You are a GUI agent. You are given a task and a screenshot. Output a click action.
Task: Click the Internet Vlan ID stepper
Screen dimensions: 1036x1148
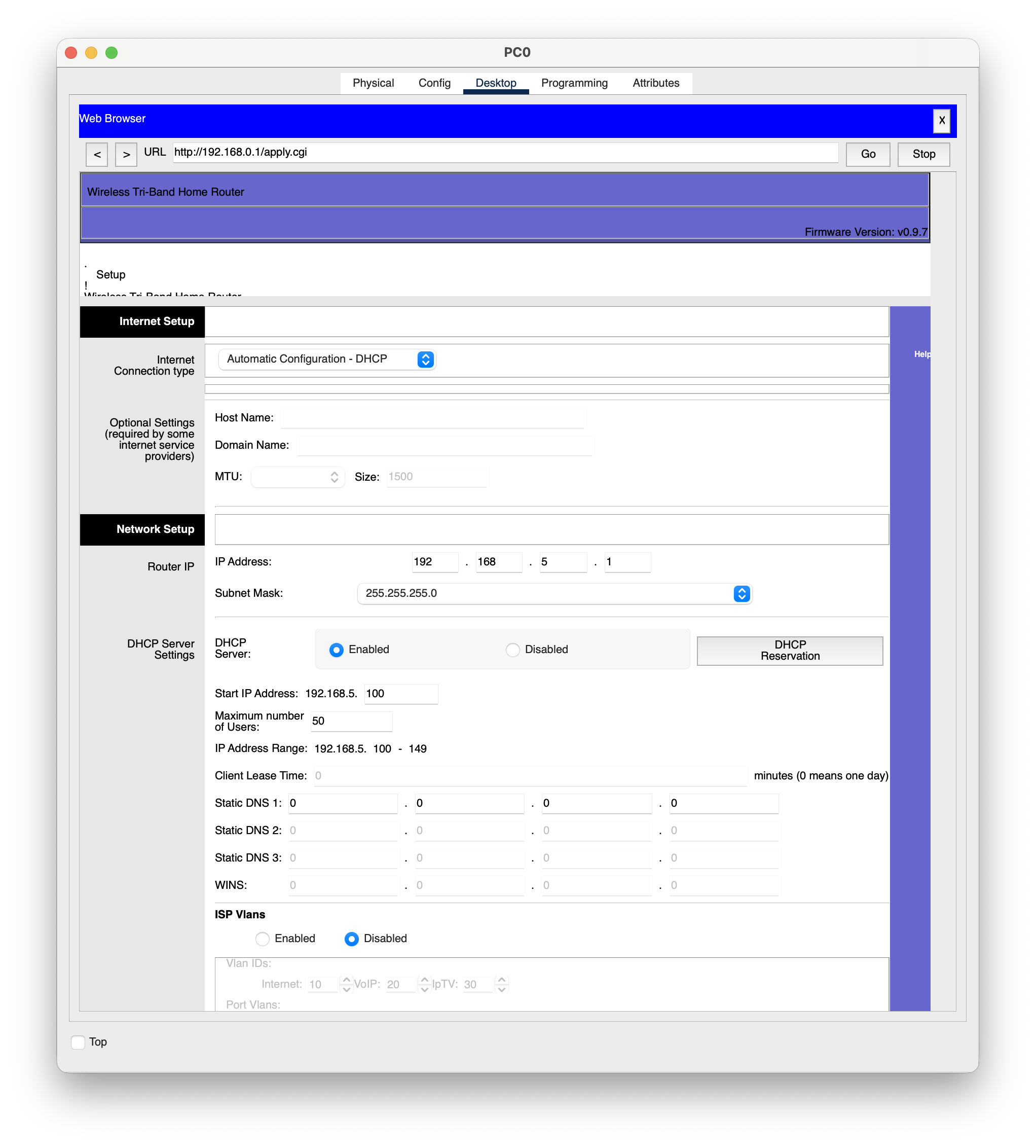(346, 985)
